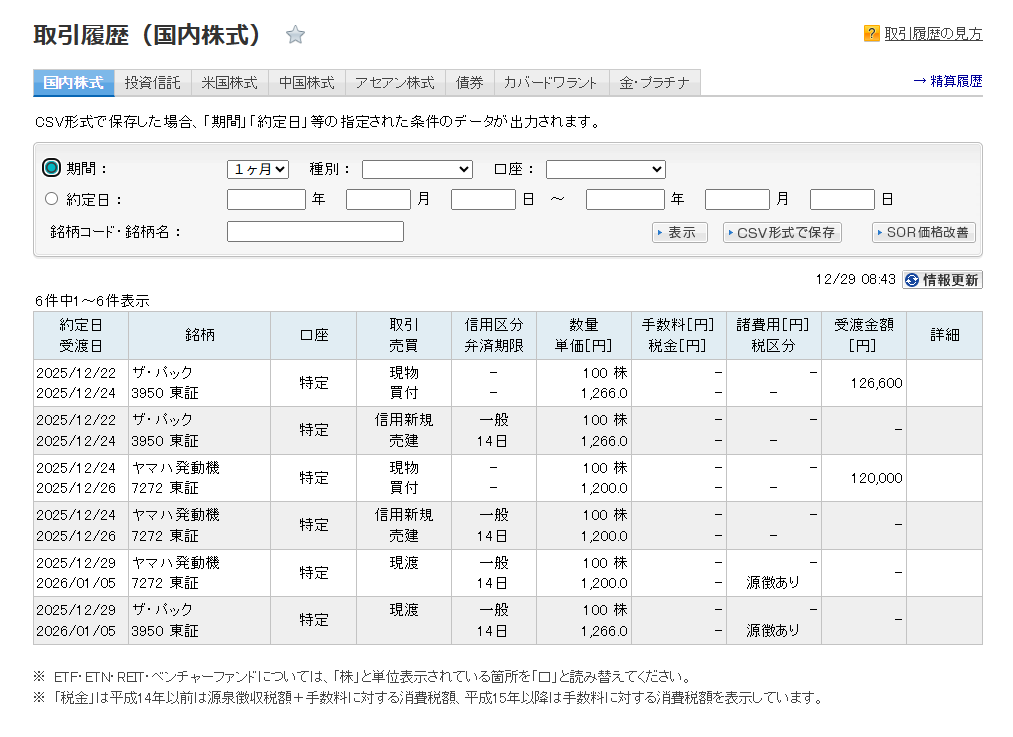Expand the 種別 dropdown
Screen dimensions: 1013x737
click(x=417, y=169)
